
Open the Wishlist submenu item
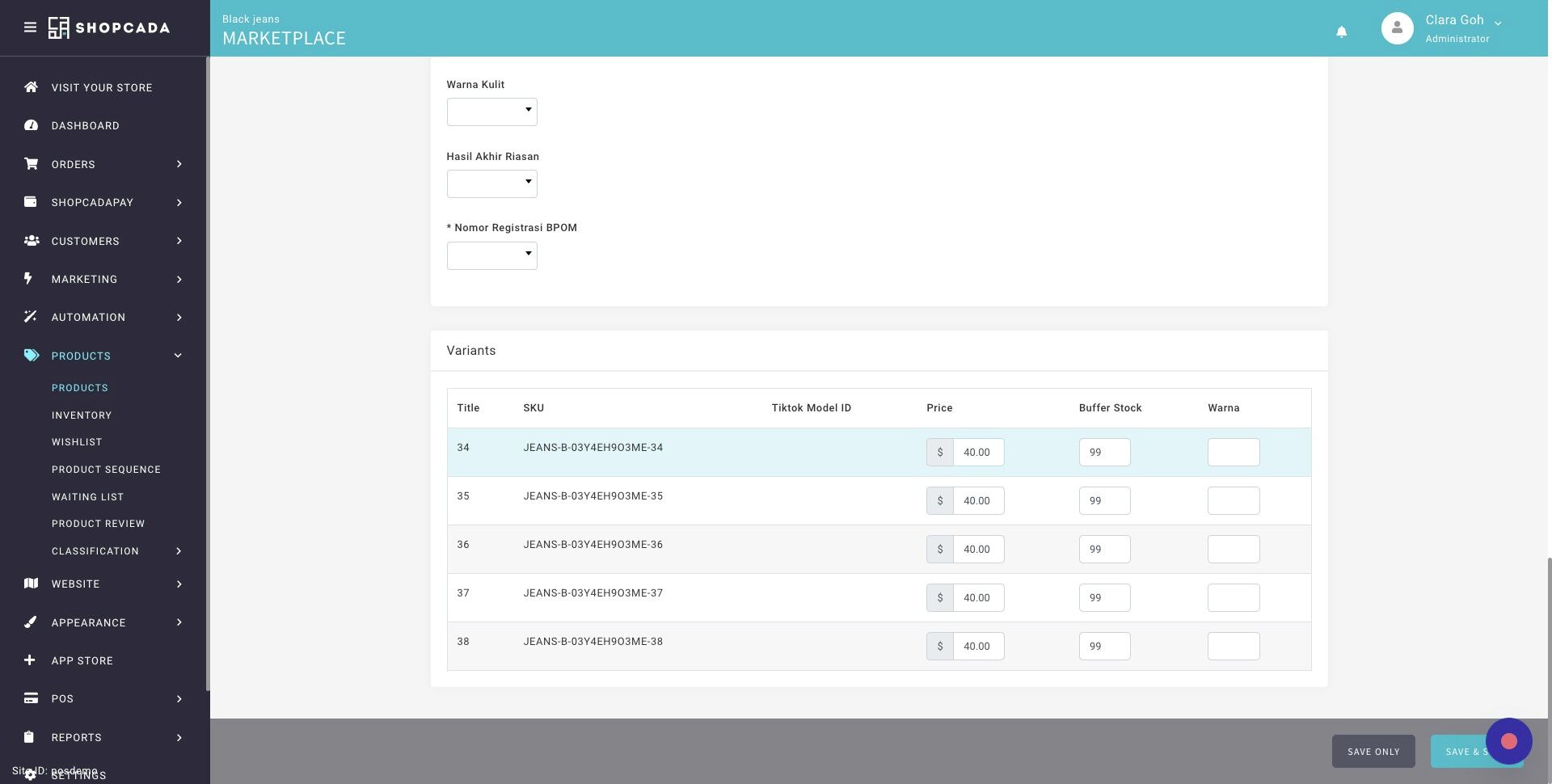(77, 442)
